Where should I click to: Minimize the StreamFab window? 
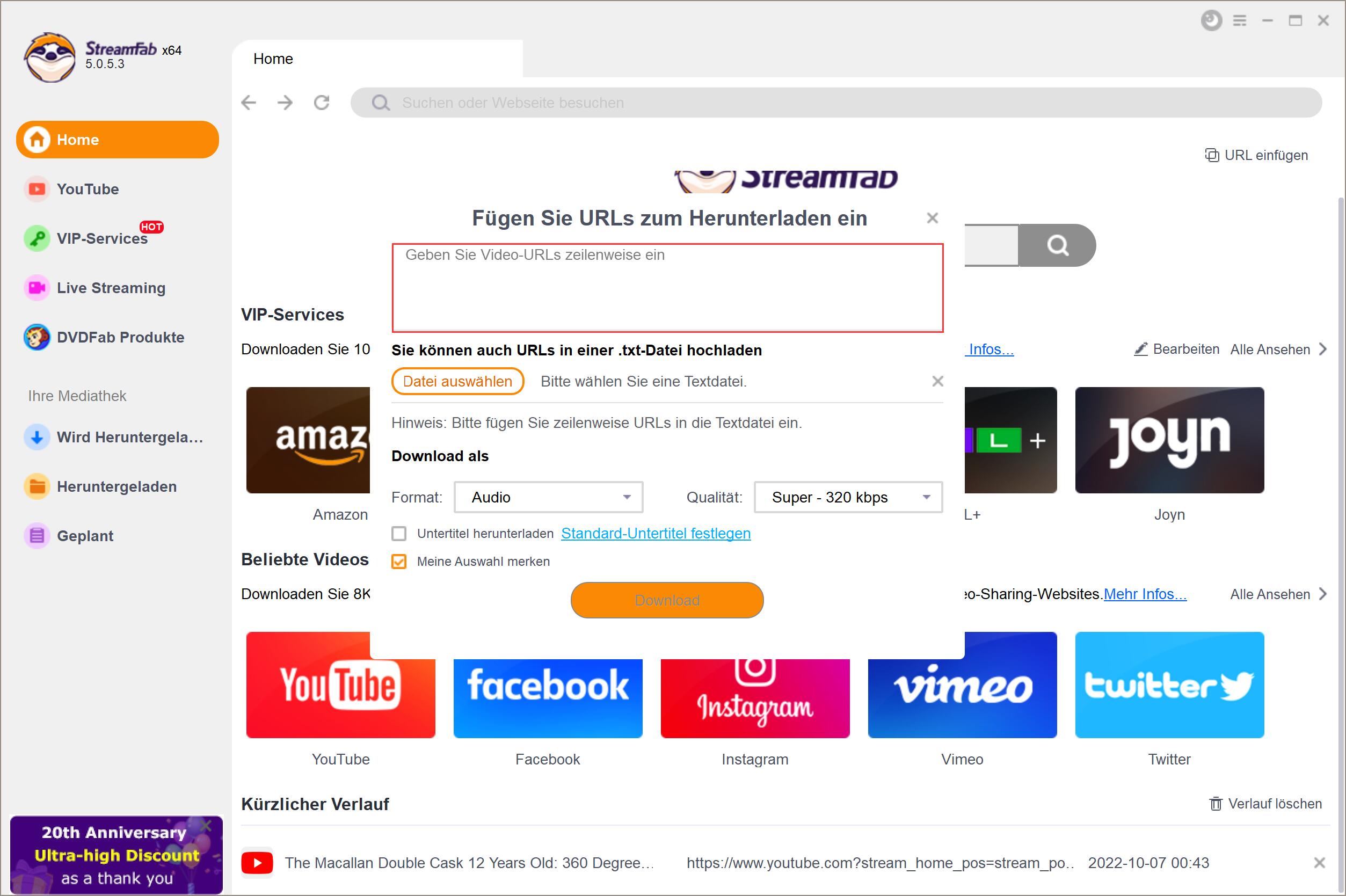(1267, 20)
